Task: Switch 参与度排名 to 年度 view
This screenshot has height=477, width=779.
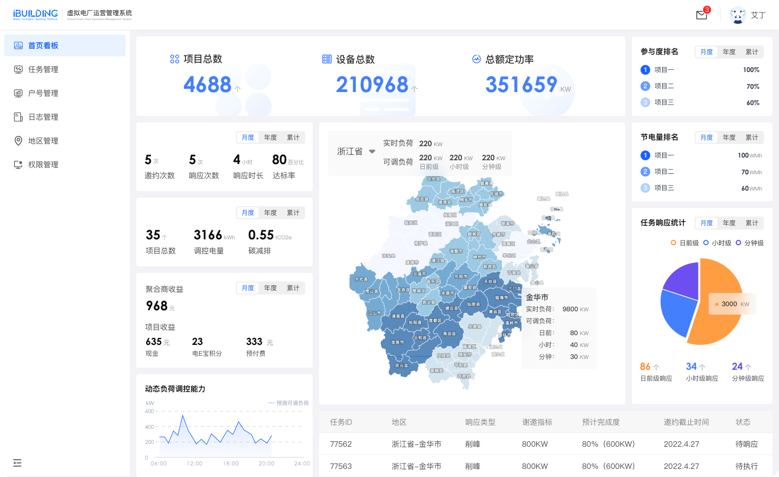Action: [x=729, y=52]
